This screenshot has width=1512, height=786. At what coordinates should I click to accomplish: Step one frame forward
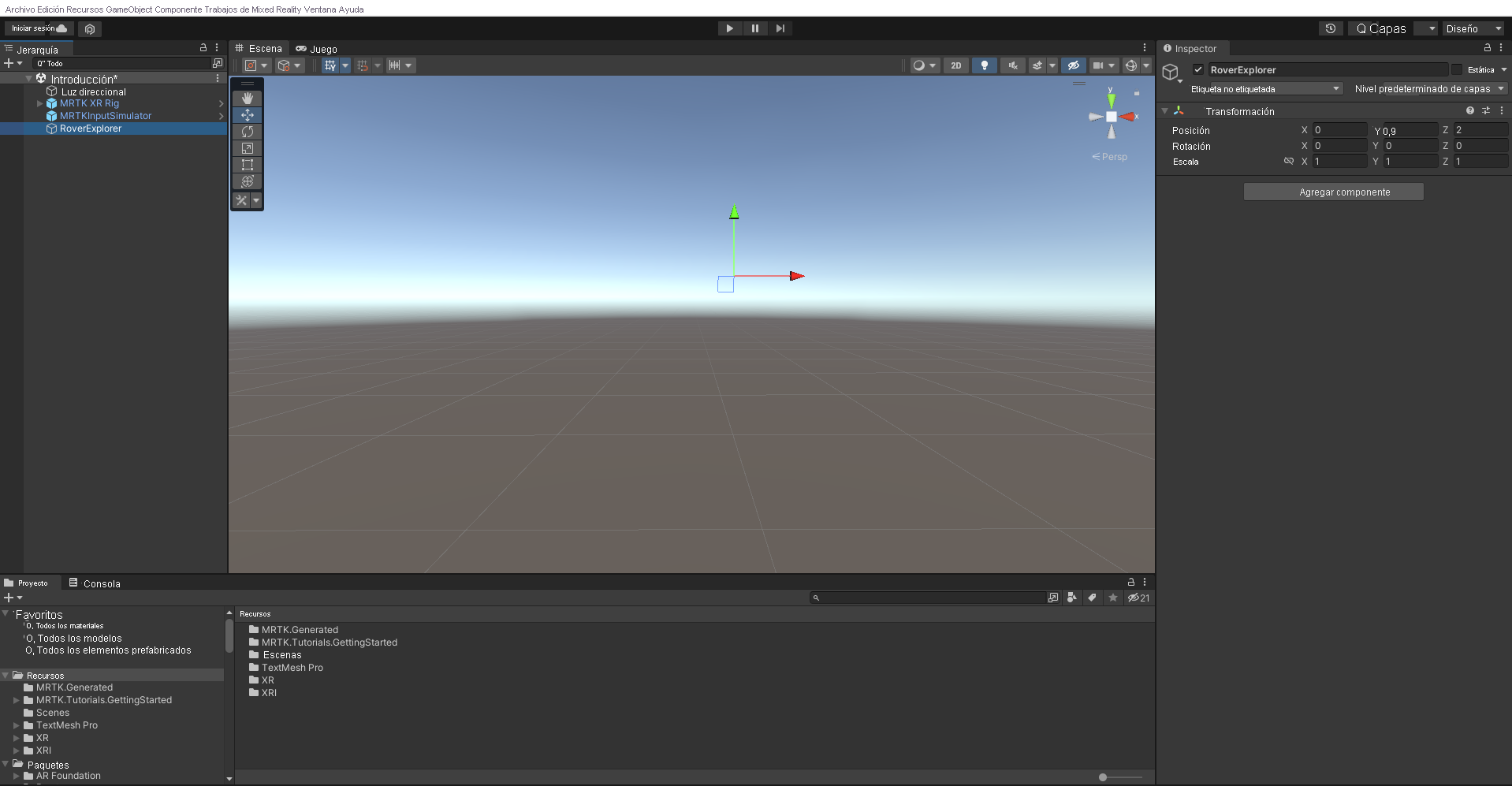click(x=780, y=28)
